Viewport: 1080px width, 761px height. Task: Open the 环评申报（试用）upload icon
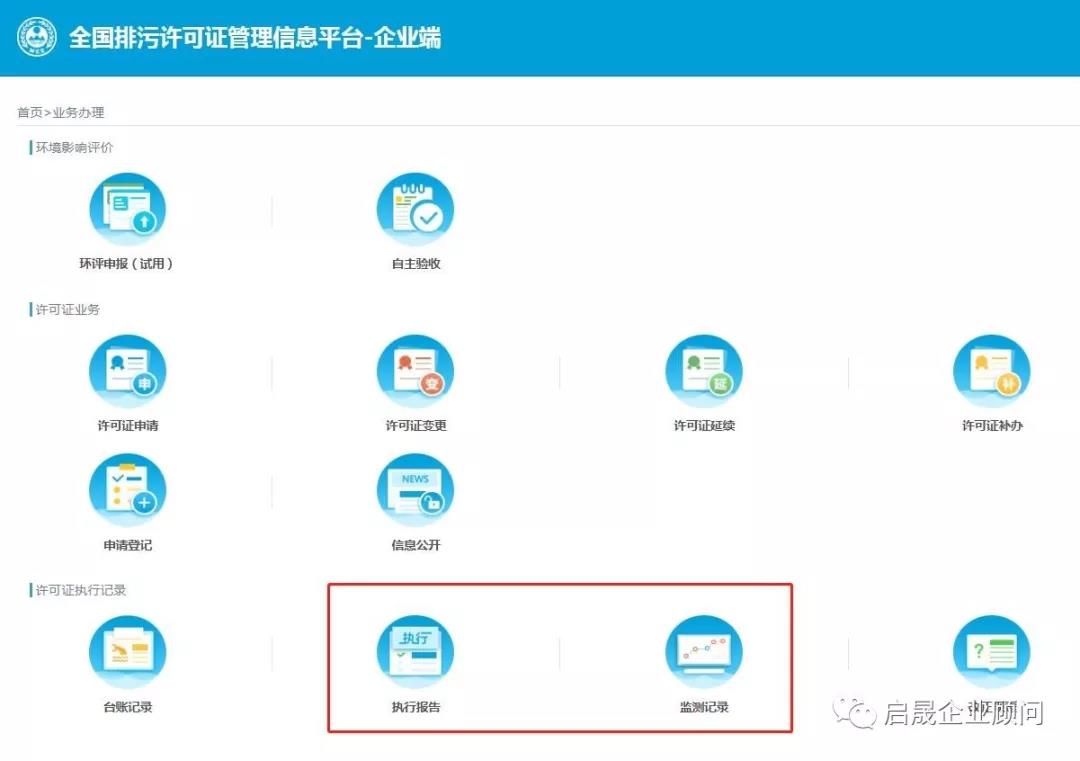pos(128,207)
